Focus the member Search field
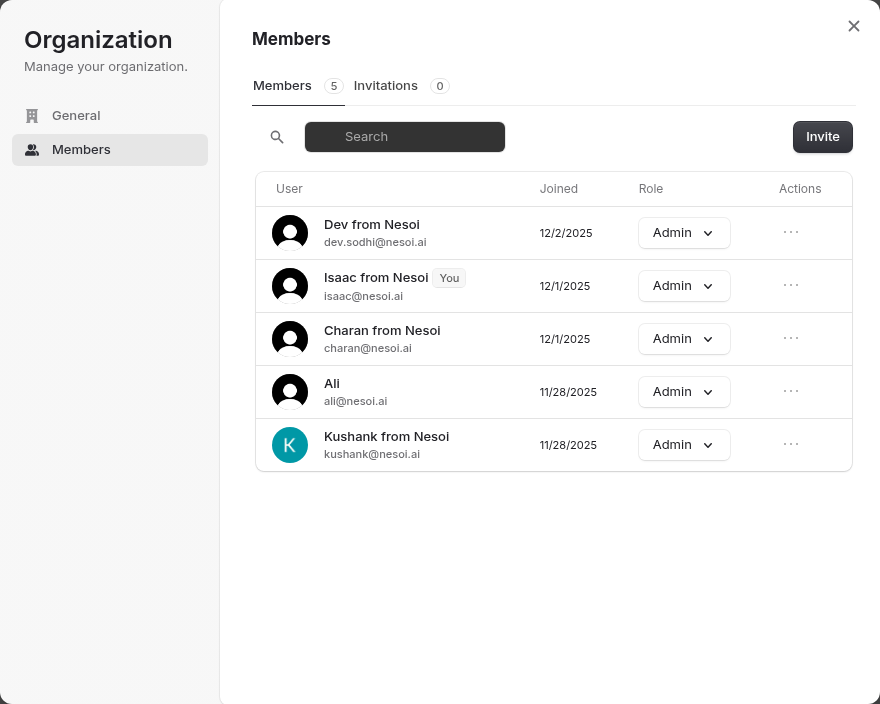 pyautogui.click(x=405, y=137)
